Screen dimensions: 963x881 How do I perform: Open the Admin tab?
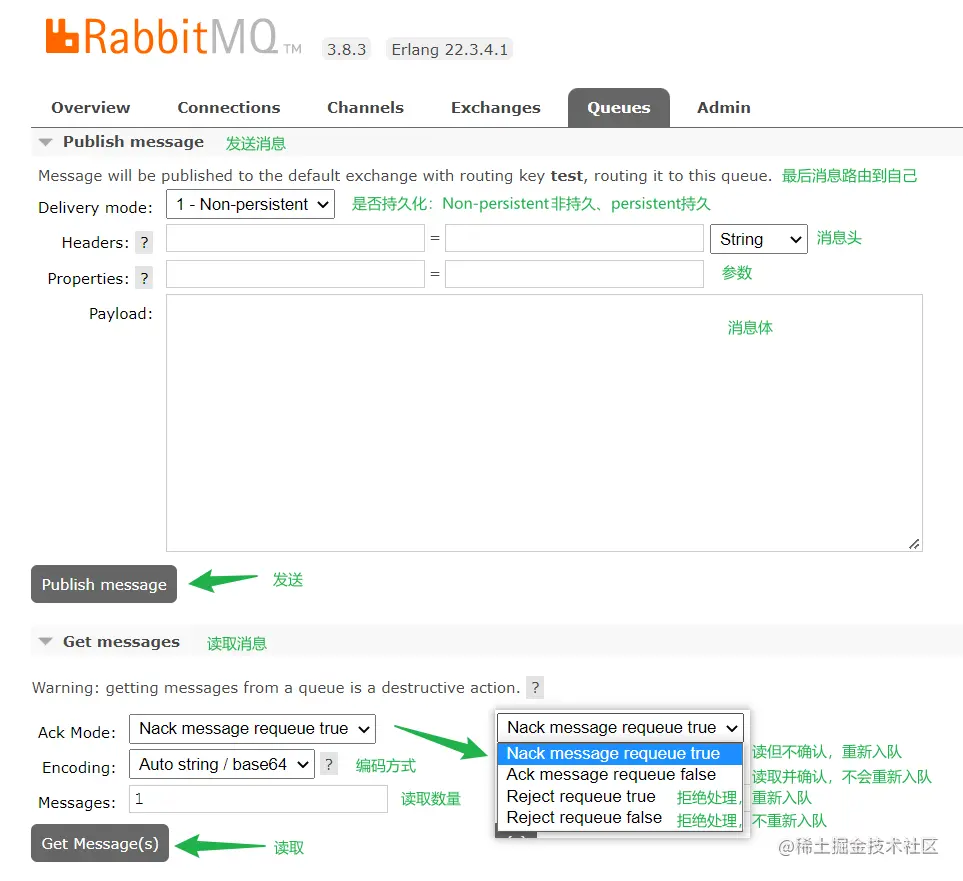tap(723, 108)
